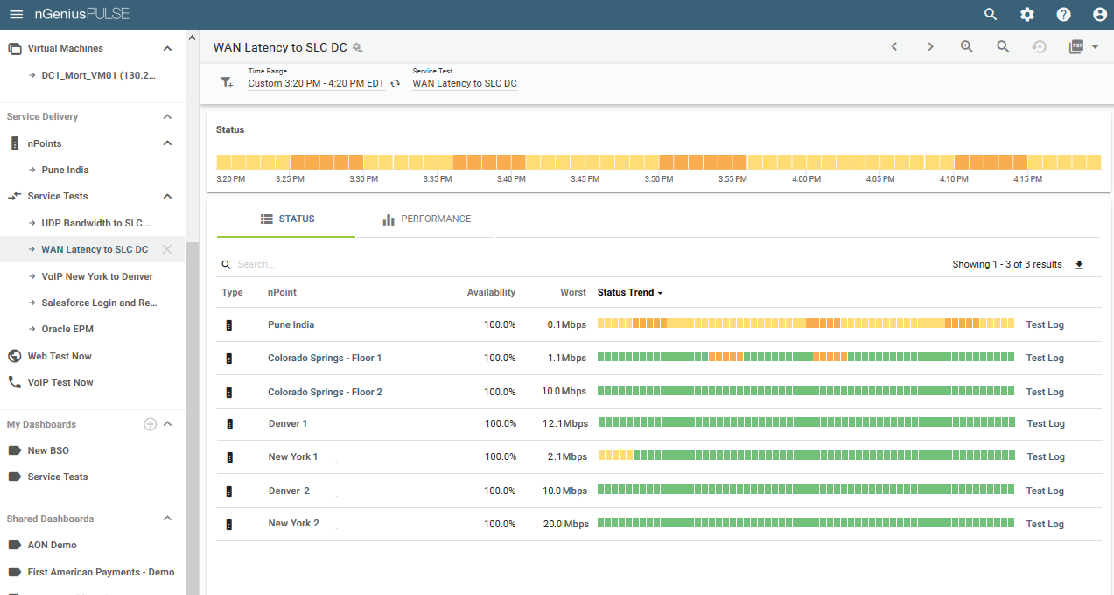The image size is (1114, 595).
Task: Open Test Log for Denver 2
Action: coord(1044,491)
